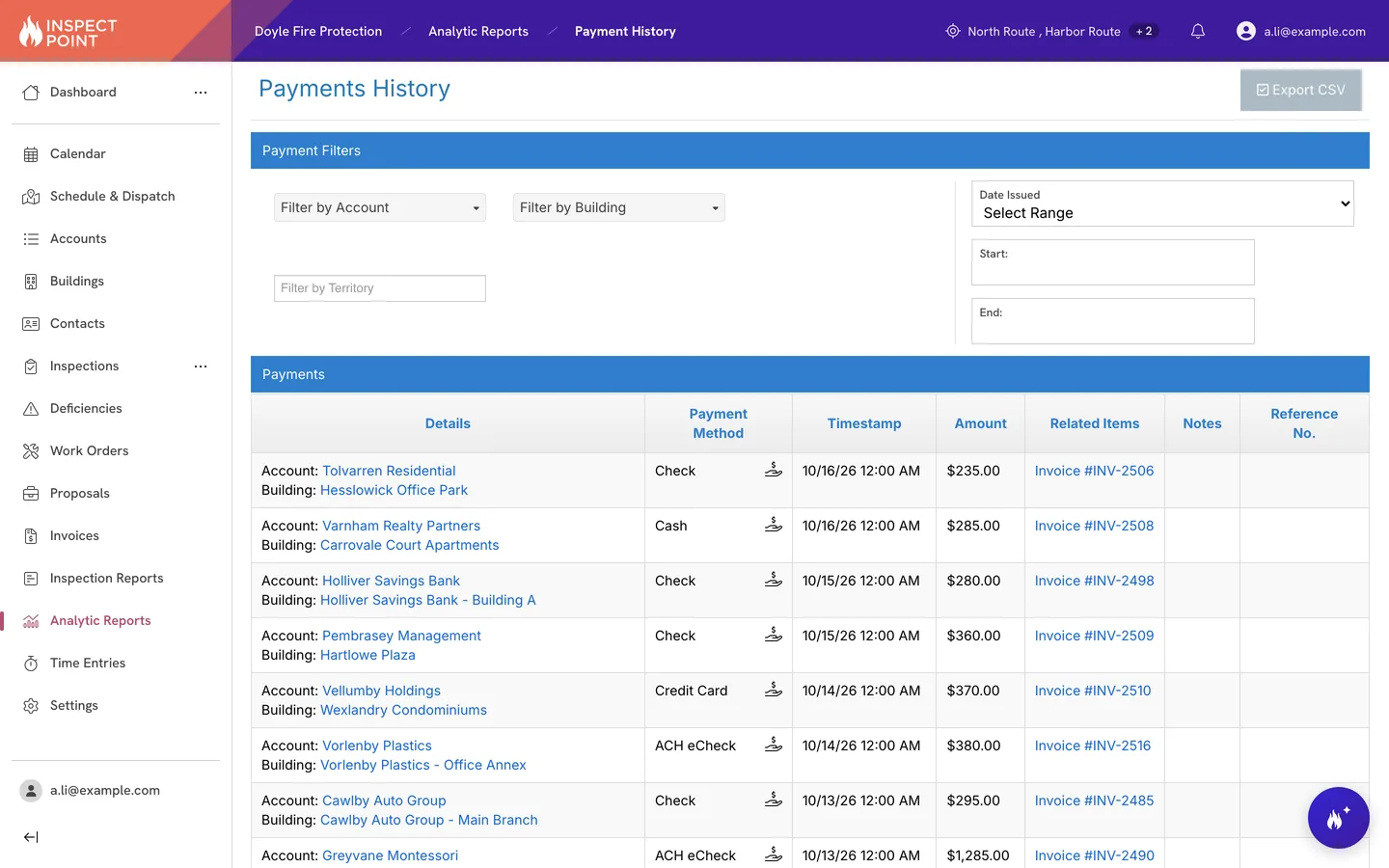
Task: Click the Inspect Point logo
Action: [68, 32]
